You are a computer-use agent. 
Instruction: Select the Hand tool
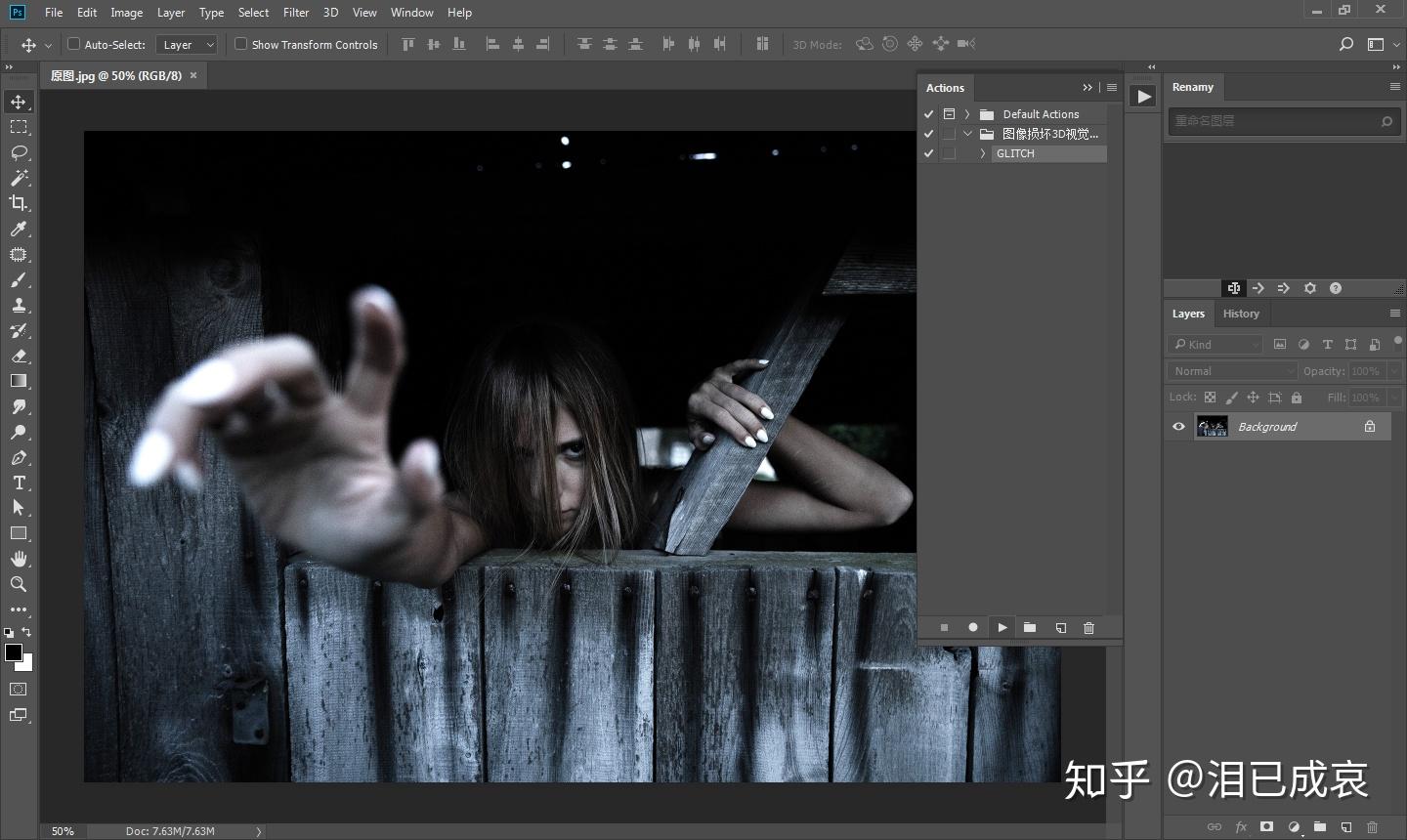click(x=19, y=559)
